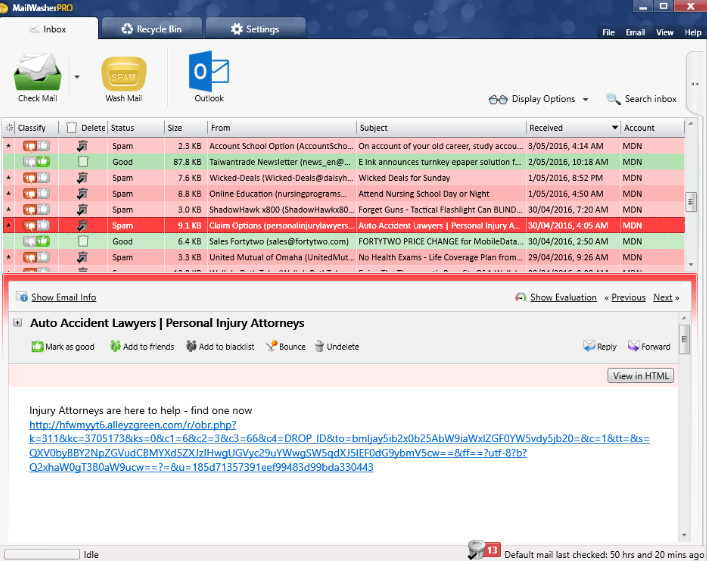Open the Email menu
707x561 pixels.
pyautogui.click(x=635, y=32)
